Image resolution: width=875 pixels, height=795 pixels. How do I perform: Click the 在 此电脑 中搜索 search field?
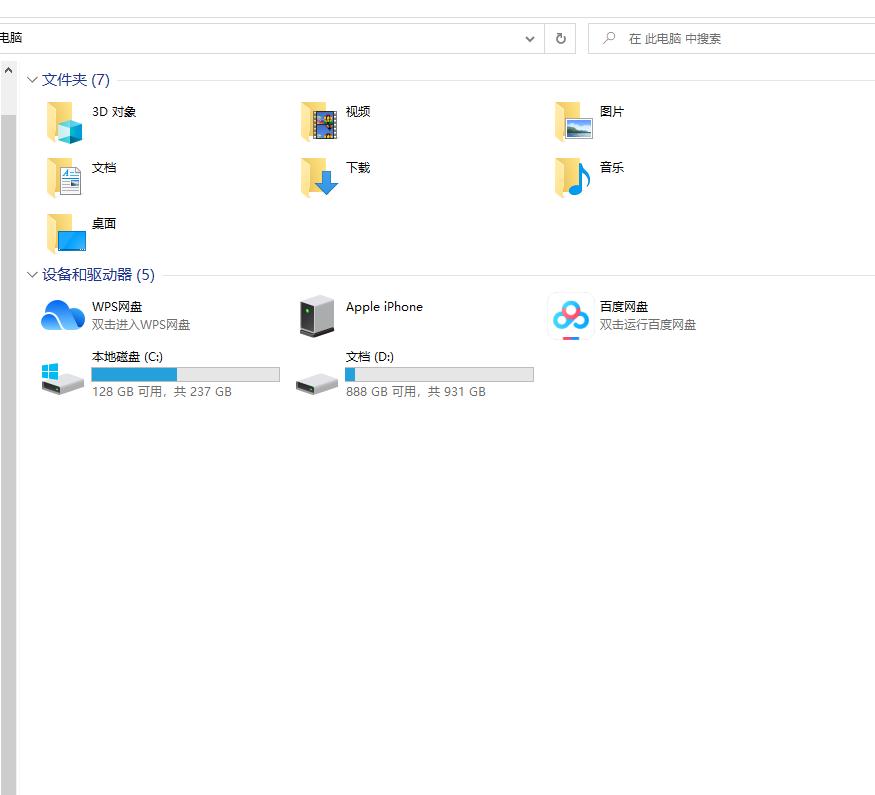732,38
